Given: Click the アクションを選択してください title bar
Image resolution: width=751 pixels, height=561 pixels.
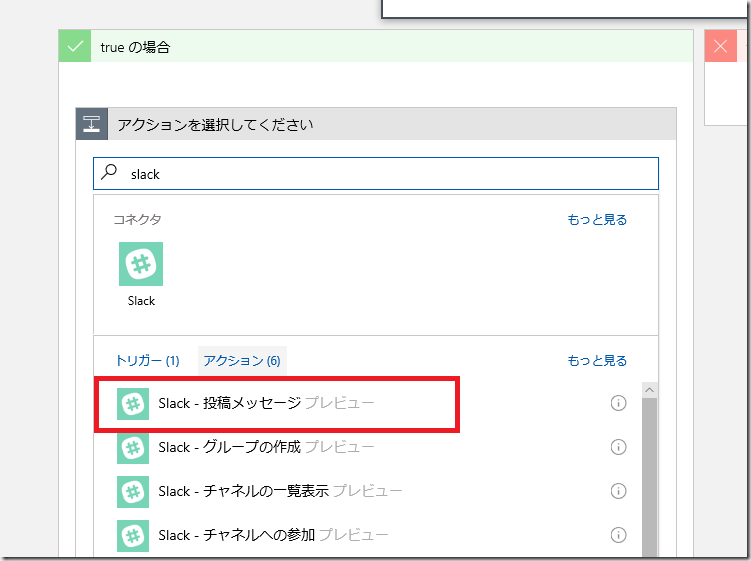Looking at the screenshot, I should pyautogui.click(x=376, y=124).
